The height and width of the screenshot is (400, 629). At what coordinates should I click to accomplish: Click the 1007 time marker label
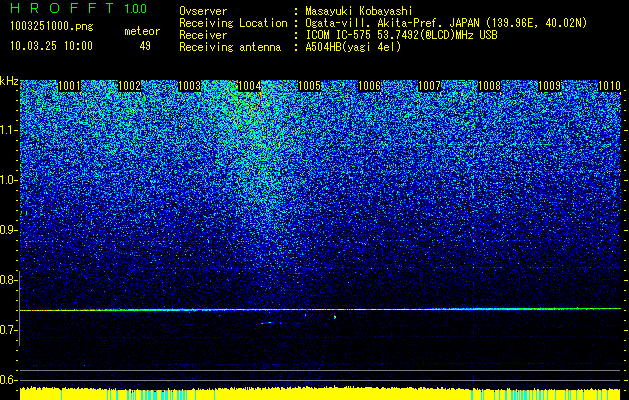pyautogui.click(x=430, y=86)
